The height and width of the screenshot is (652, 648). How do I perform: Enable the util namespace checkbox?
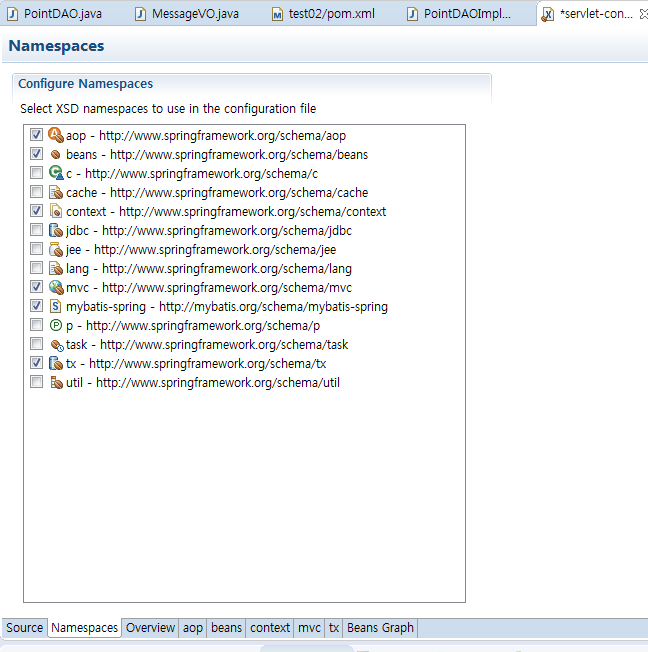point(36,382)
